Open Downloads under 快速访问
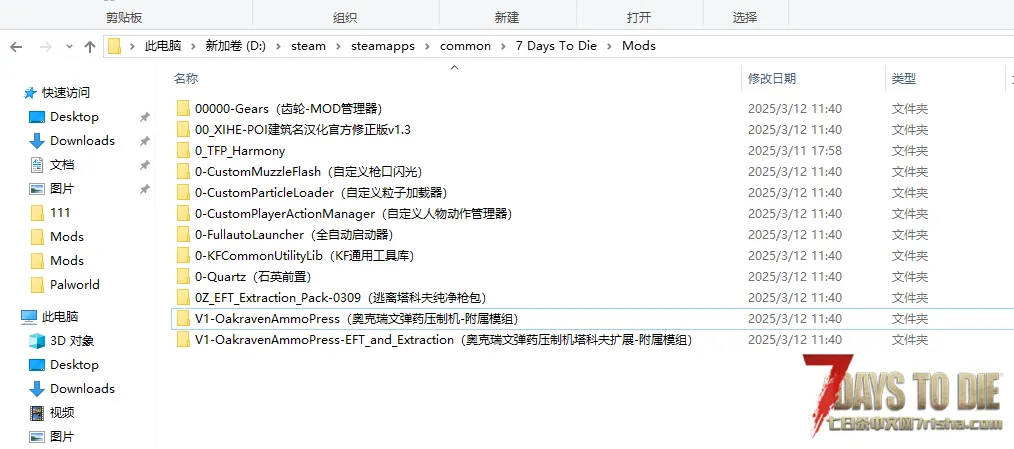Viewport: 1014px width, 449px height. click(82, 140)
